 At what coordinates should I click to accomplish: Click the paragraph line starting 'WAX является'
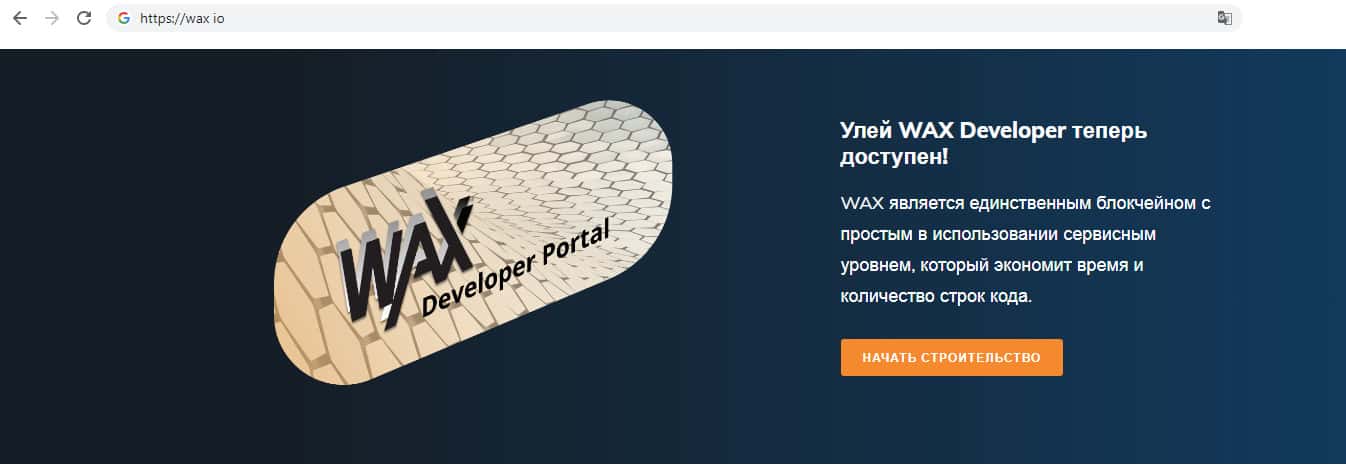point(1026,204)
